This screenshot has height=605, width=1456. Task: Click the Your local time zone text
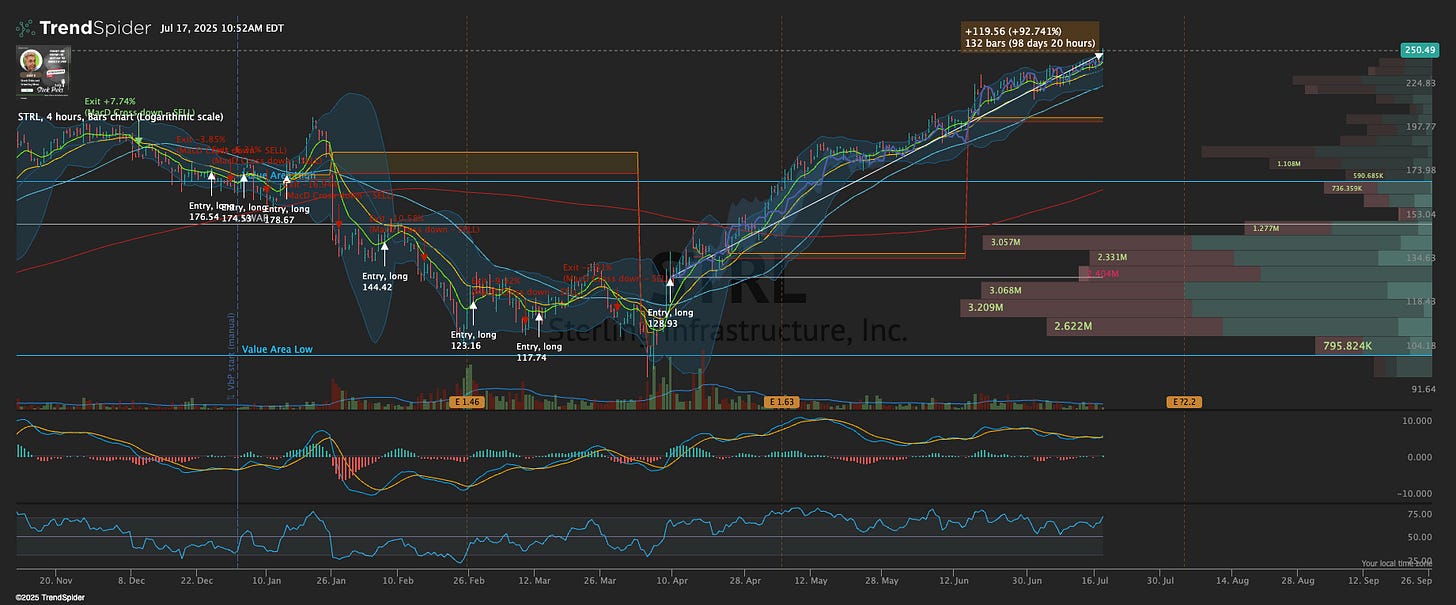1397,564
